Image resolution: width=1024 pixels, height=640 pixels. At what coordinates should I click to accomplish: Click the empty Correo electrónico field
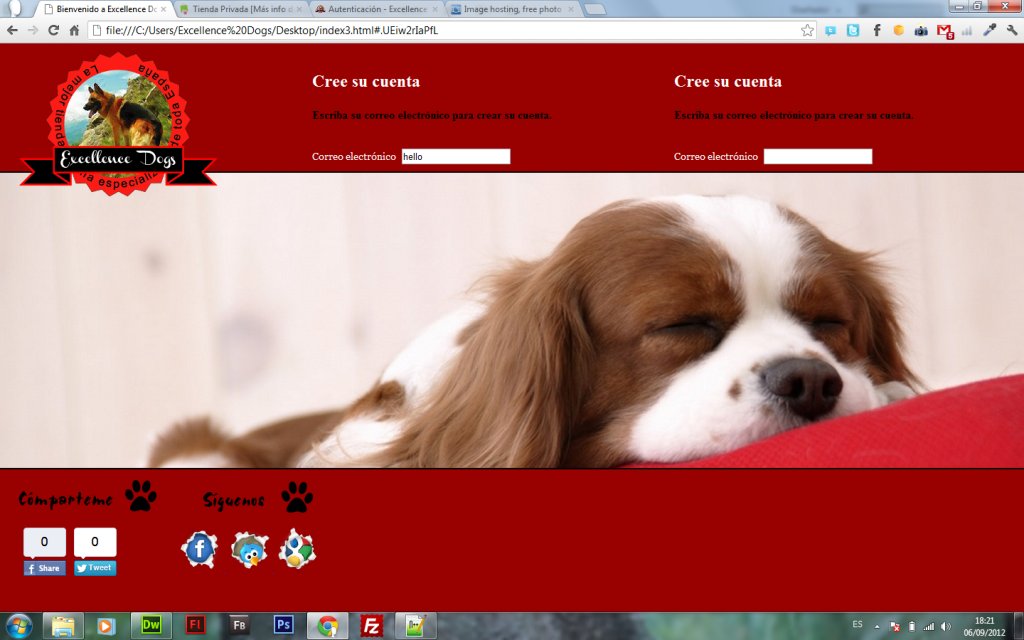(817, 157)
